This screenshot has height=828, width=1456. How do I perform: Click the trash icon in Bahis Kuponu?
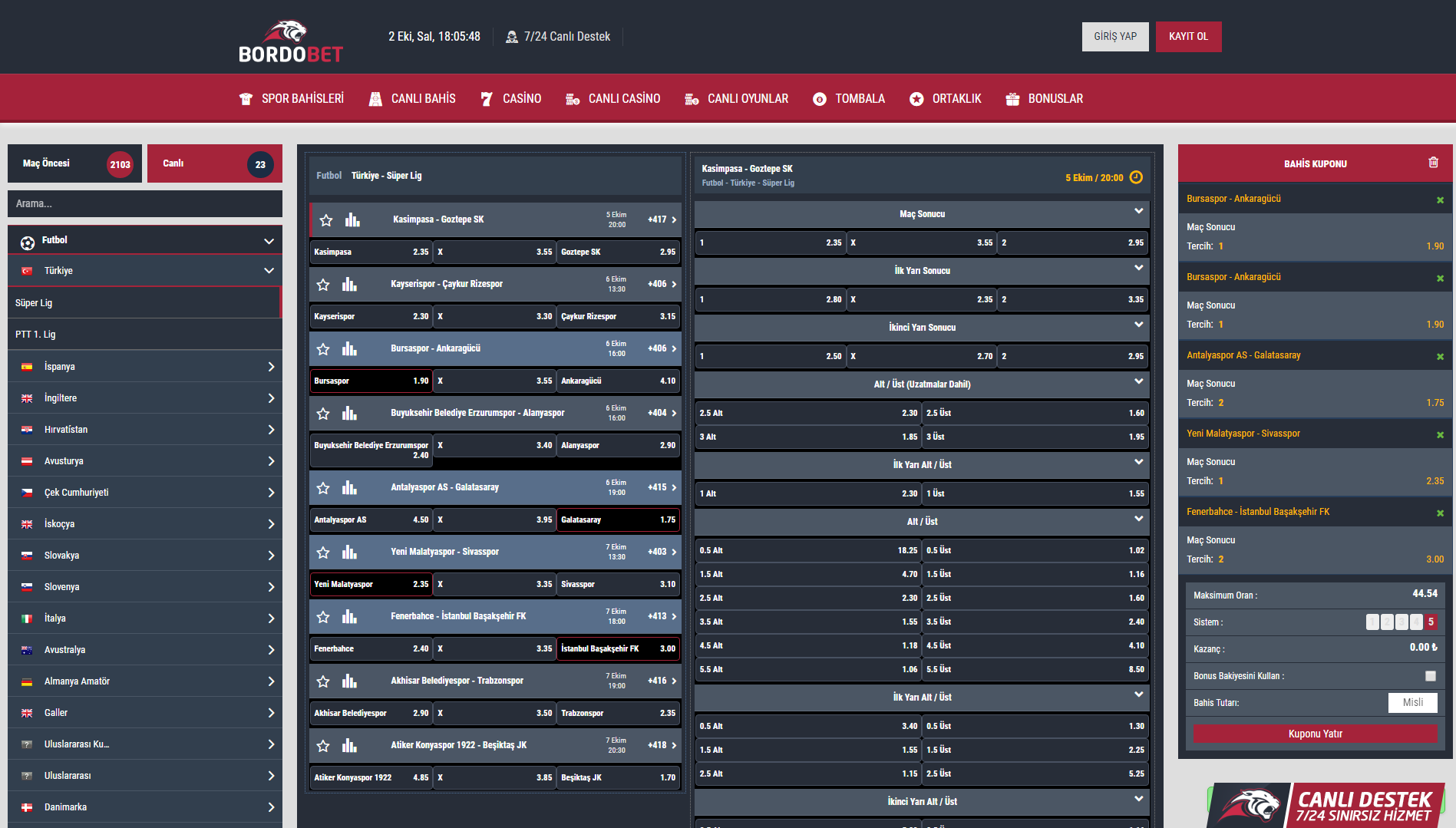pos(1433,163)
